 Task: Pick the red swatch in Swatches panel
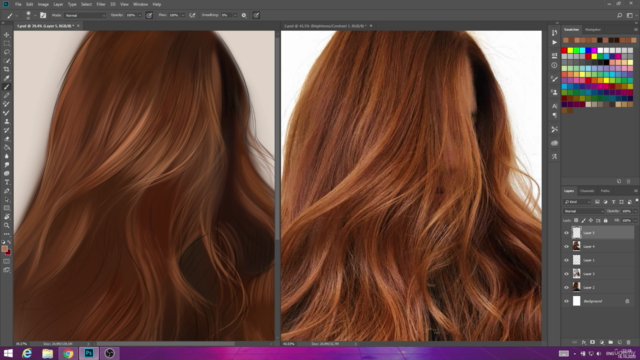tap(564, 50)
